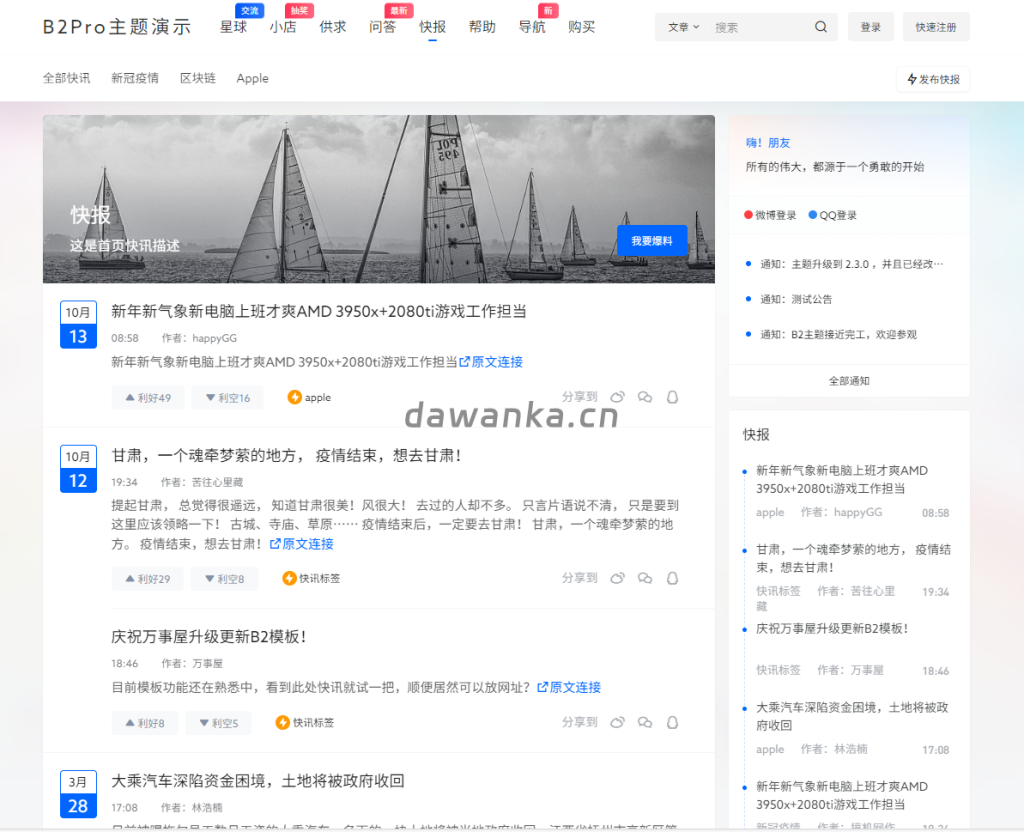Screen dimensions: 1024x832
Task: Open notice about theme upgrade 2.3.0
Action: pyautogui.click(x=852, y=264)
